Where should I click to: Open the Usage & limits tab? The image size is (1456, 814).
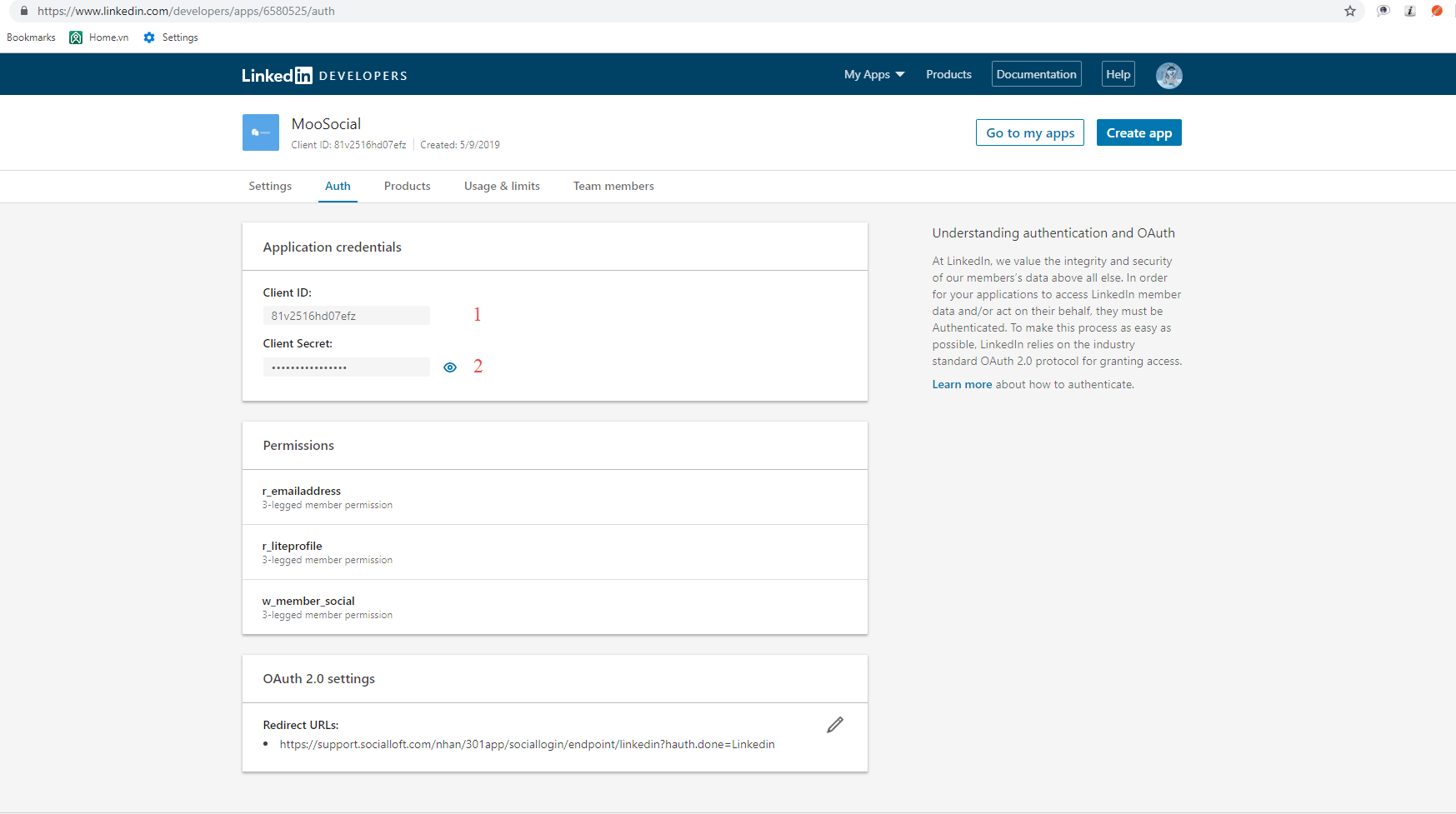[502, 186]
